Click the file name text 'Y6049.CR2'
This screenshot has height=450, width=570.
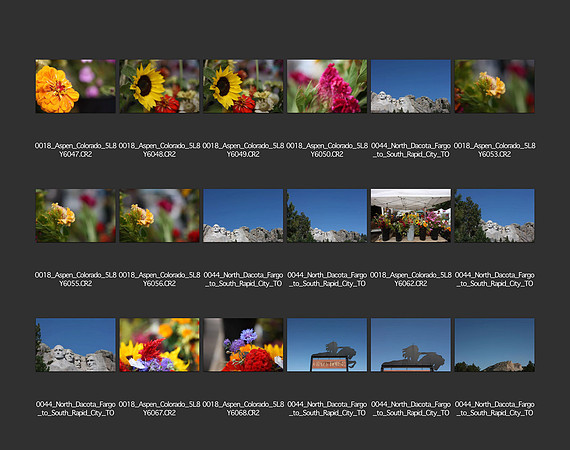(x=243, y=154)
